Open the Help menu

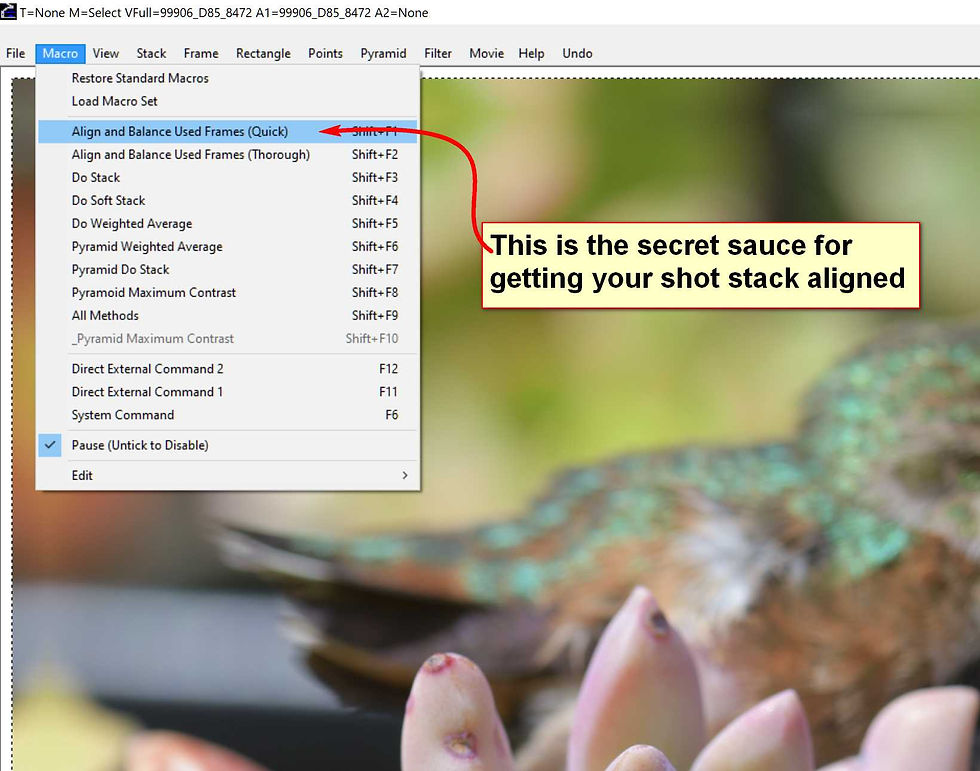[531, 54]
